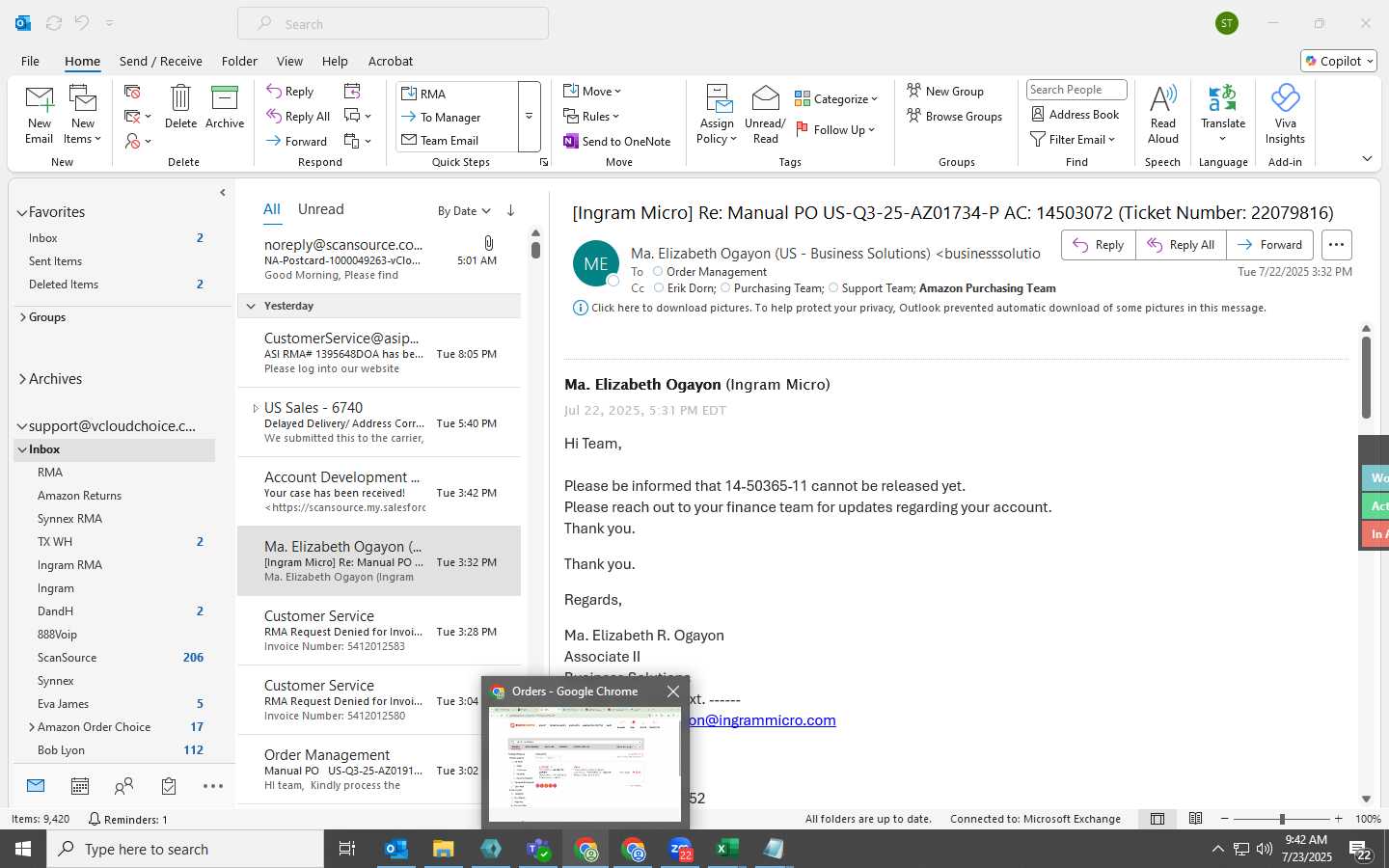This screenshot has width=1389, height=868.
Task: Open the Move dropdown
Action: 592,91
